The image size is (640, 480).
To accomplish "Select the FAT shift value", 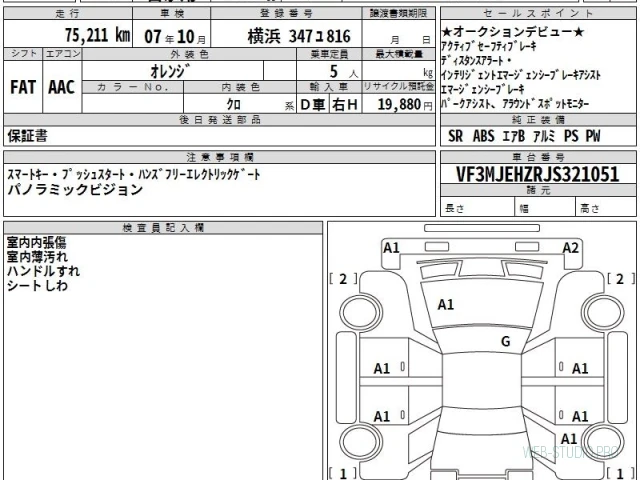I will click(23, 87).
